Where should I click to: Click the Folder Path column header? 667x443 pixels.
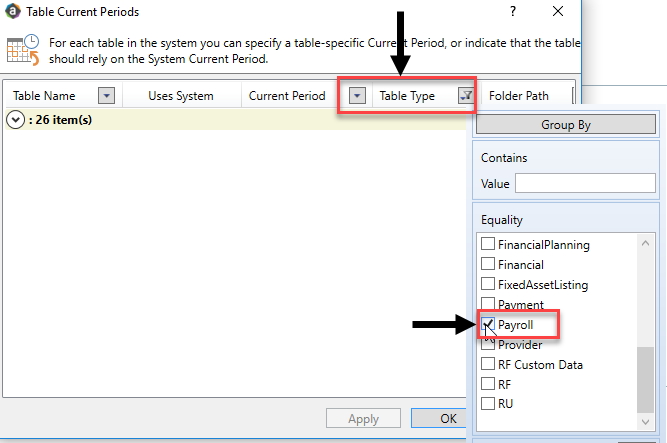coord(521,96)
